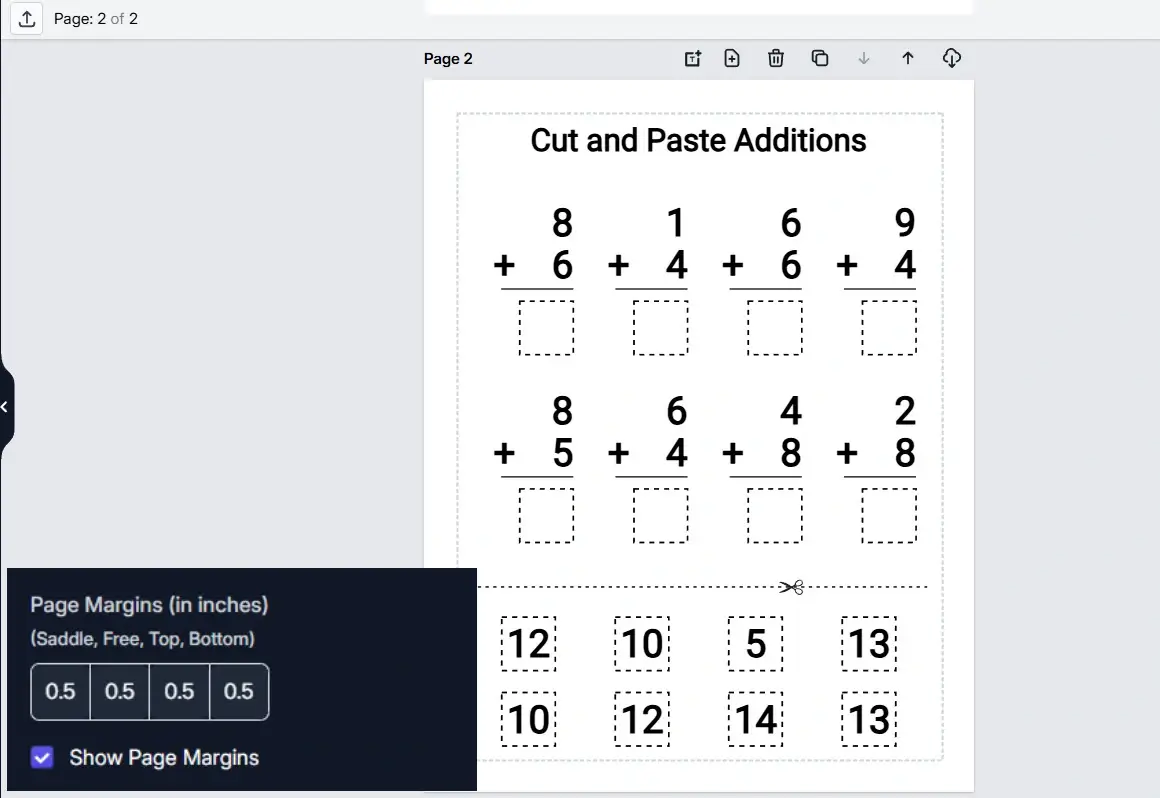This screenshot has width=1160, height=798.
Task: Move Page 2 up with the up arrow
Action: 908,58
